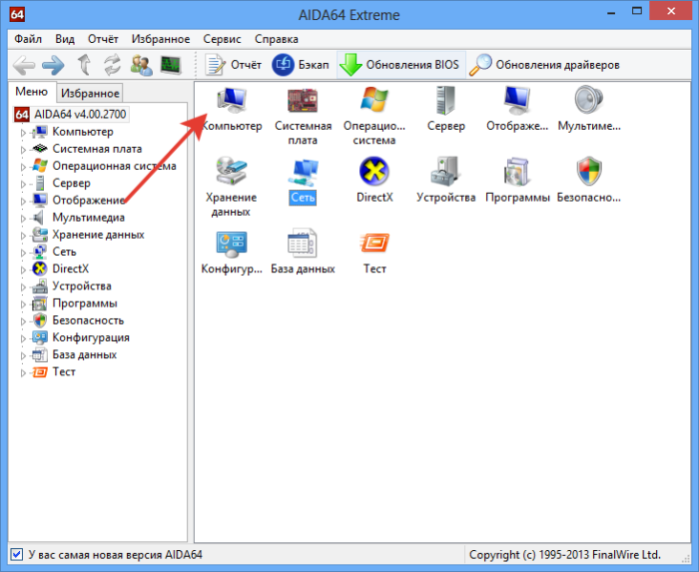The width and height of the screenshot is (699, 572).
Task: Open the Избранное menu in menu bar
Action: pyautogui.click(x=160, y=39)
